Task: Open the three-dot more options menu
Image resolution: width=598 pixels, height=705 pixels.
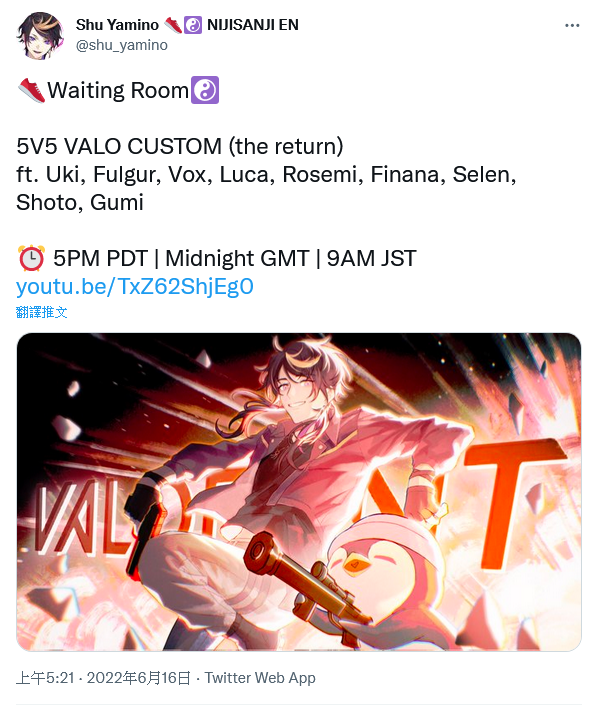Action: pyautogui.click(x=572, y=25)
